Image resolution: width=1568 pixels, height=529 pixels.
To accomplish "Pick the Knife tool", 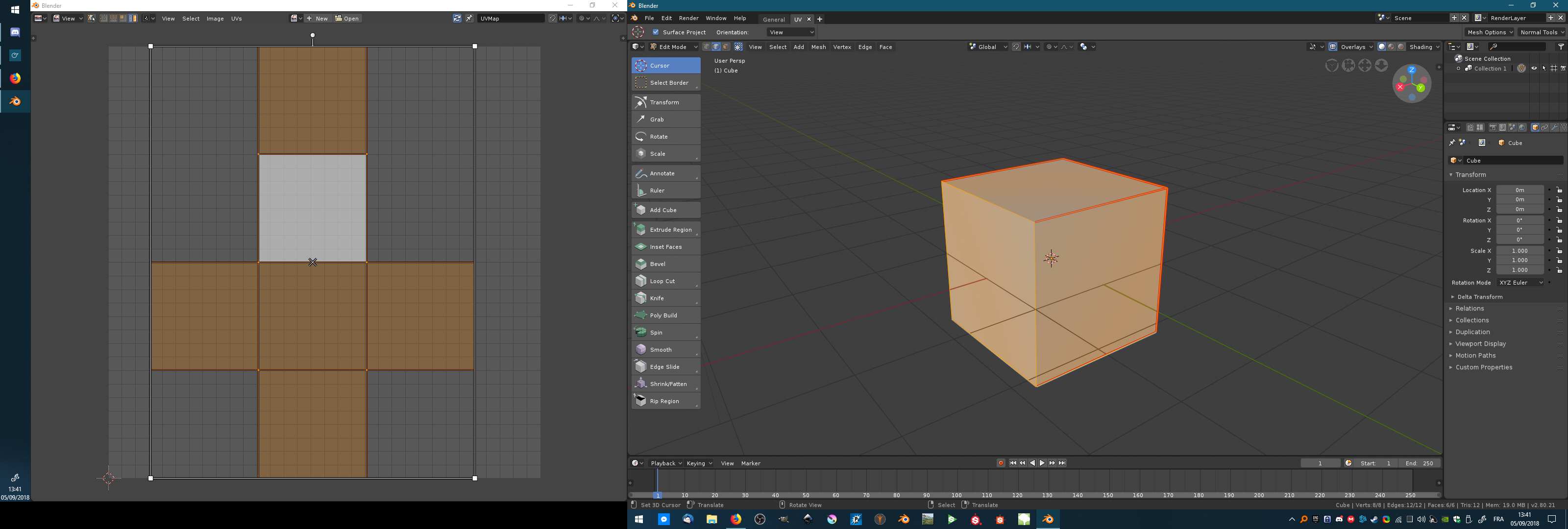I will [666, 298].
